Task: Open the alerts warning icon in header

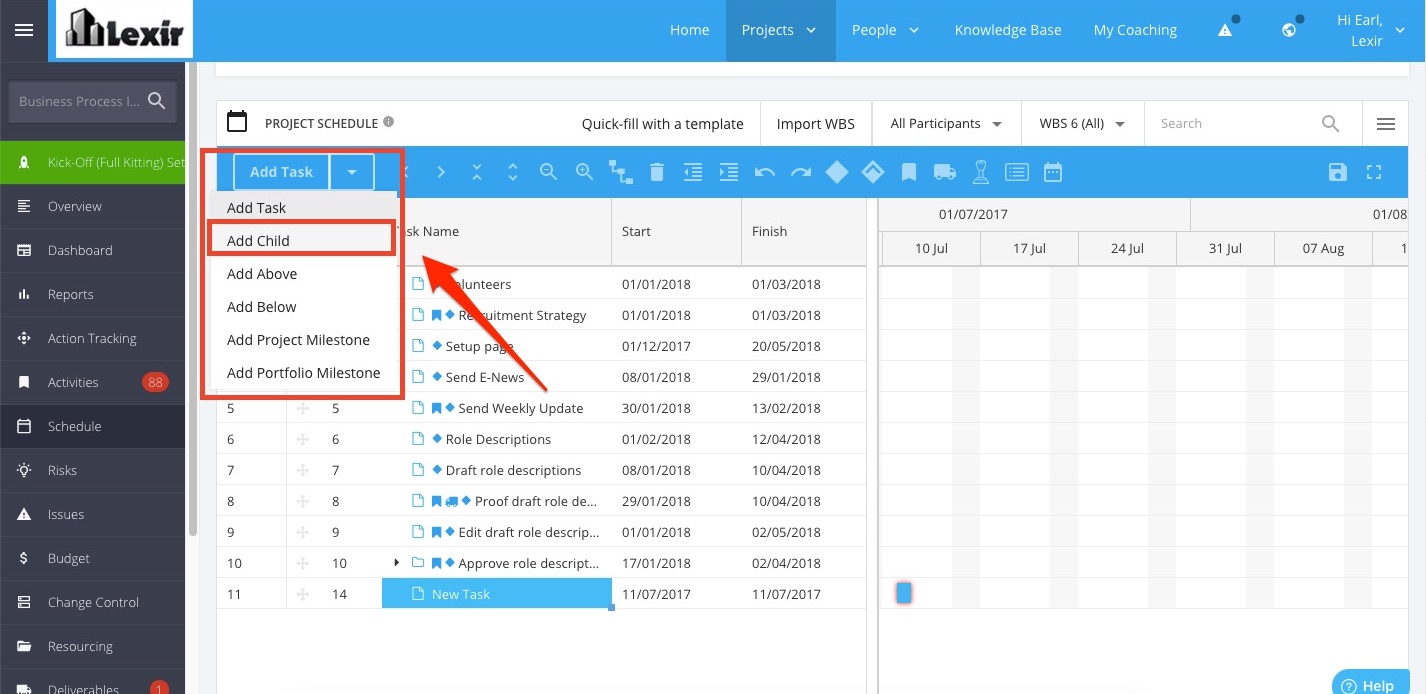Action: 1225,30
